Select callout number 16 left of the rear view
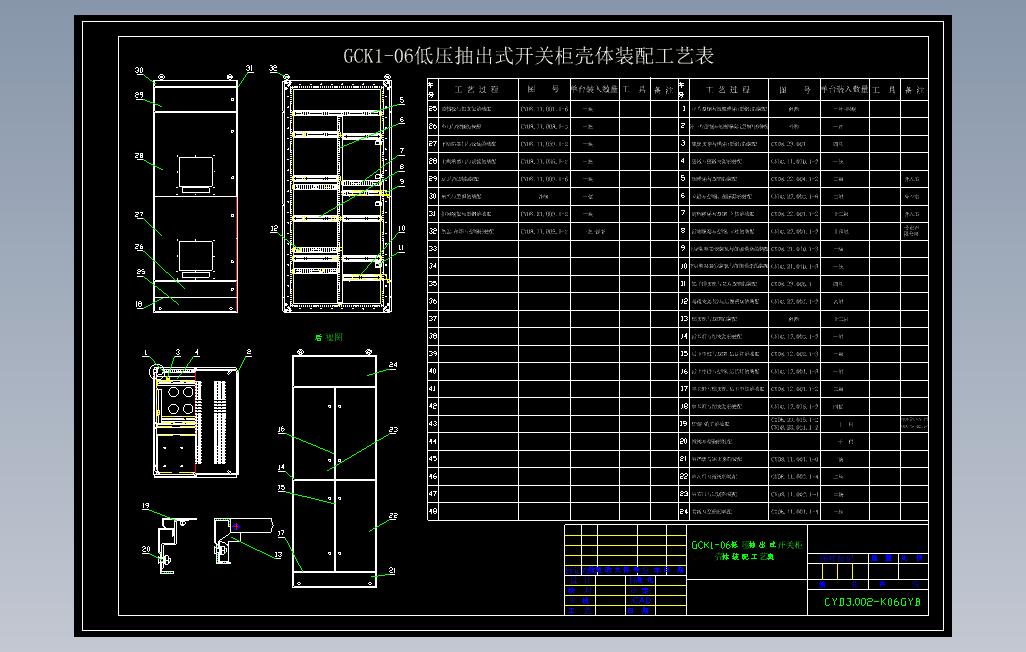The image size is (1026, 652). pyautogui.click(x=281, y=430)
